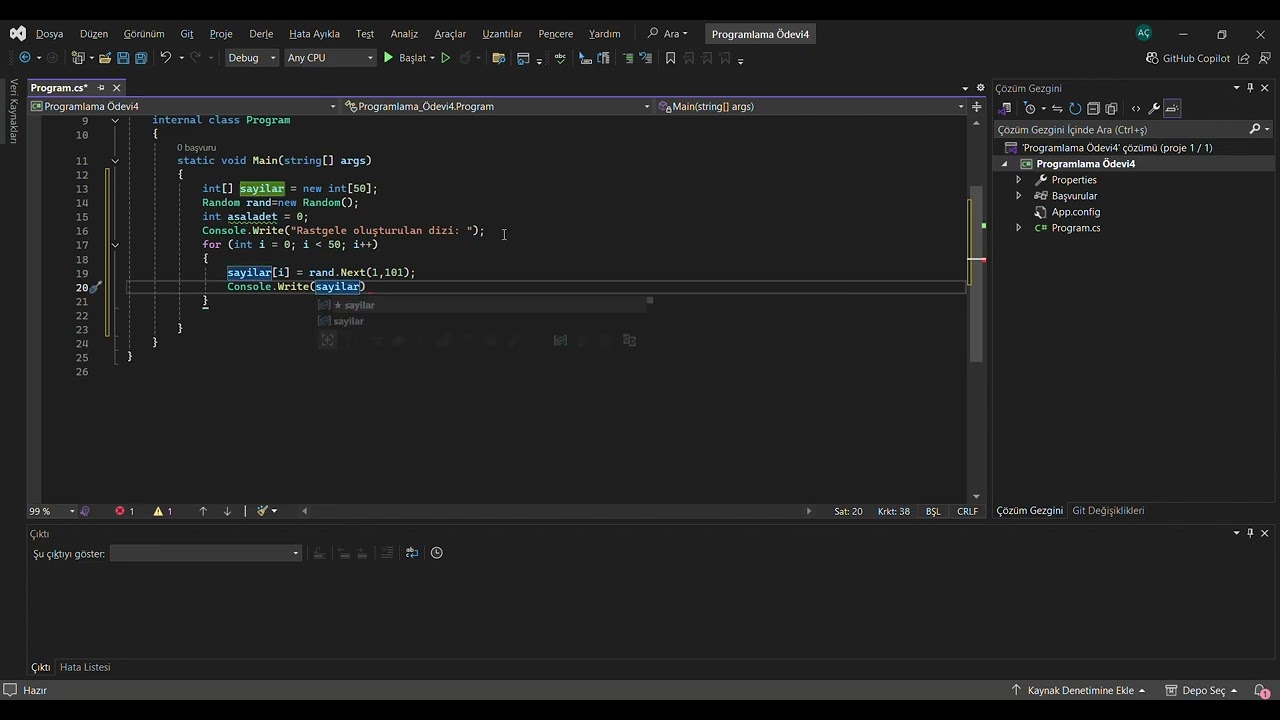Click the switch views icon in Çözüm Gezgini toolbar

point(1006,108)
